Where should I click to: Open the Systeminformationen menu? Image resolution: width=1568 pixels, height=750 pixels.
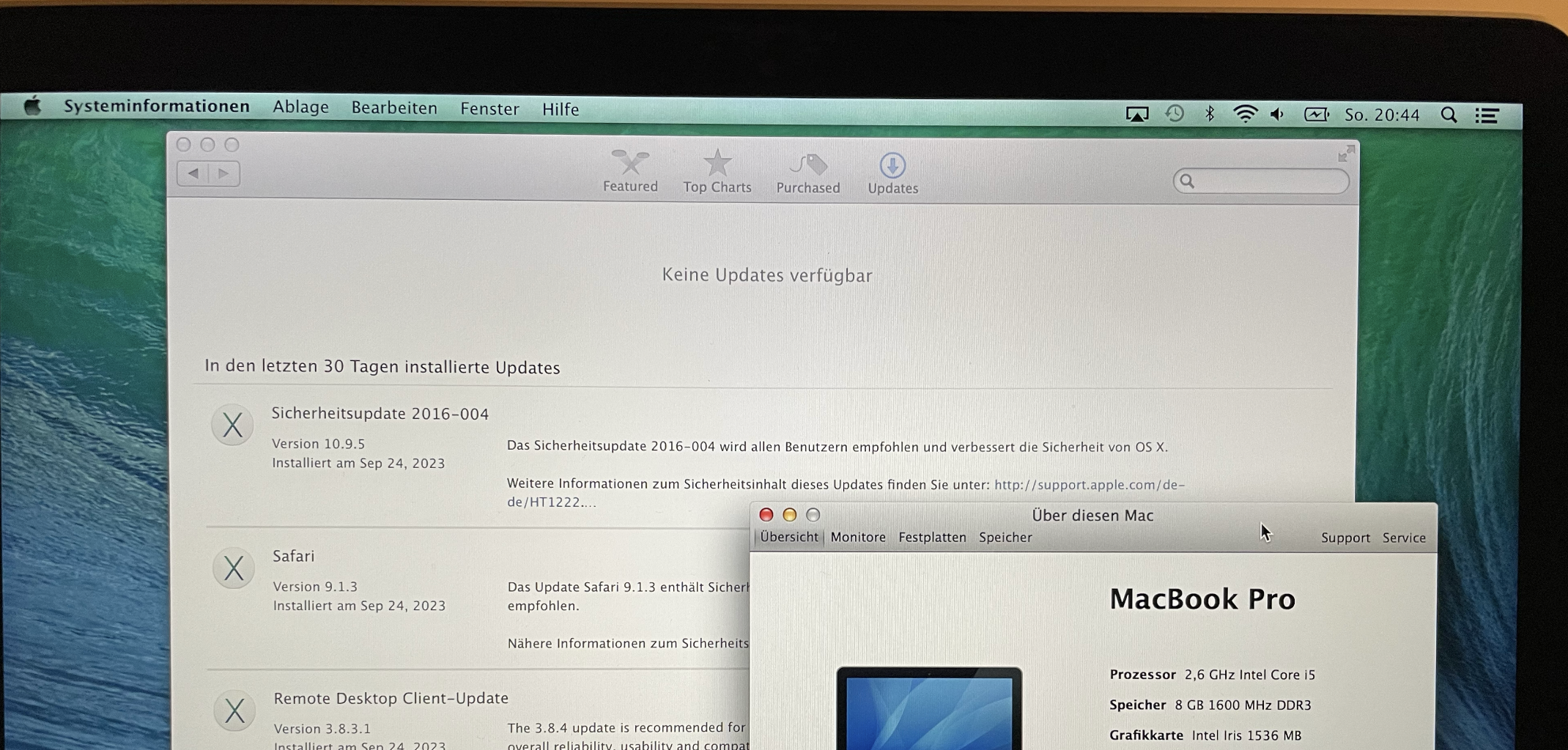[x=157, y=106]
